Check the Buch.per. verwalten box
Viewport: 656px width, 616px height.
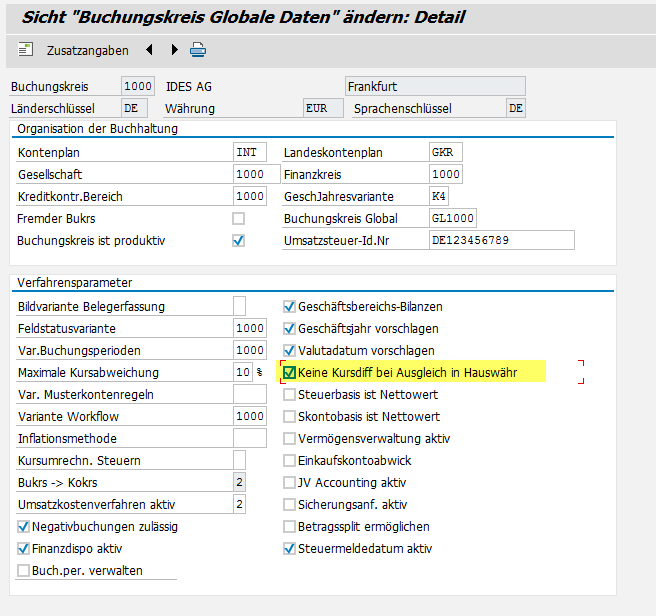(24, 571)
